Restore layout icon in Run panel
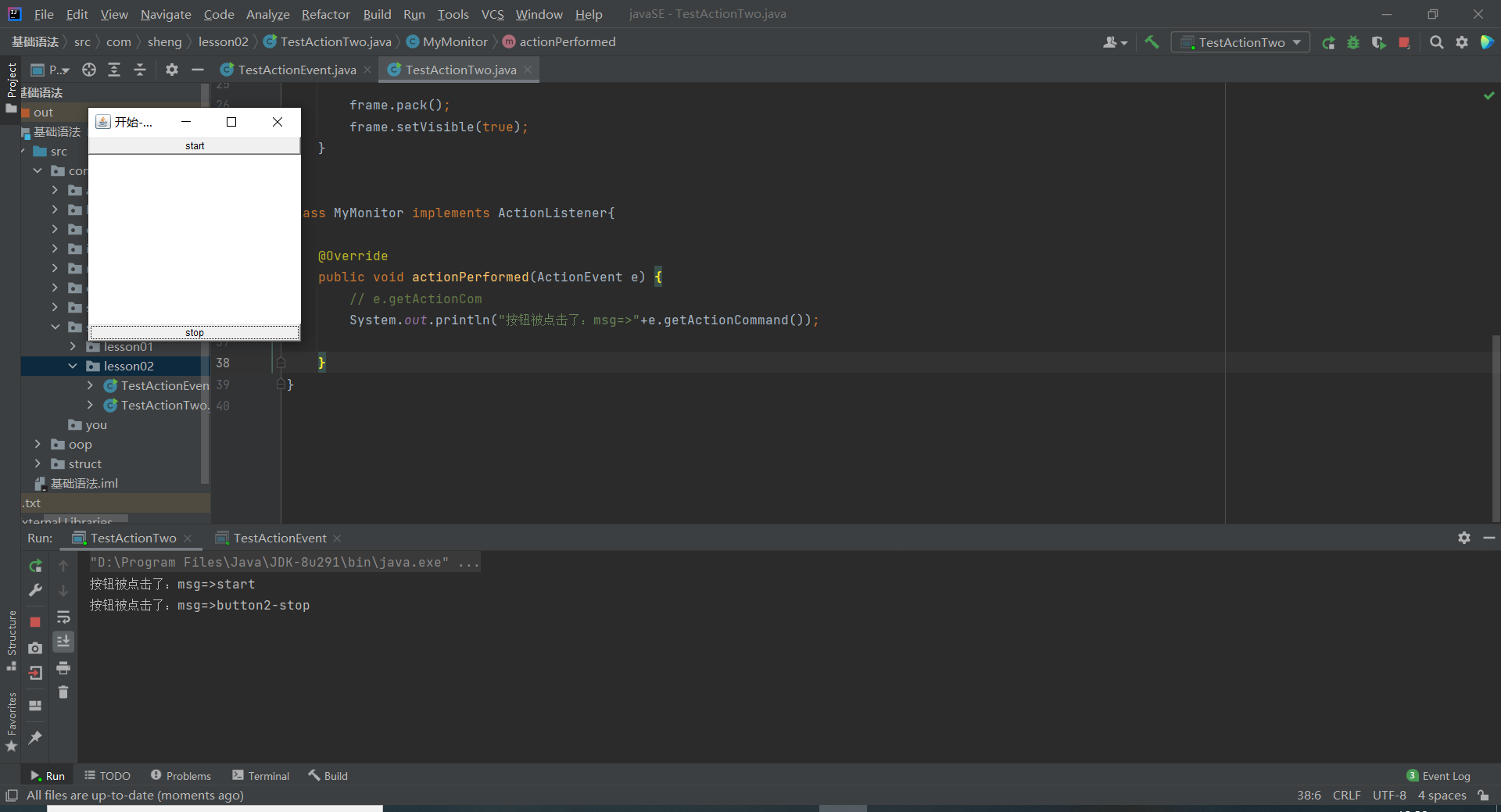The height and width of the screenshot is (812, 1501). point(35,706)
